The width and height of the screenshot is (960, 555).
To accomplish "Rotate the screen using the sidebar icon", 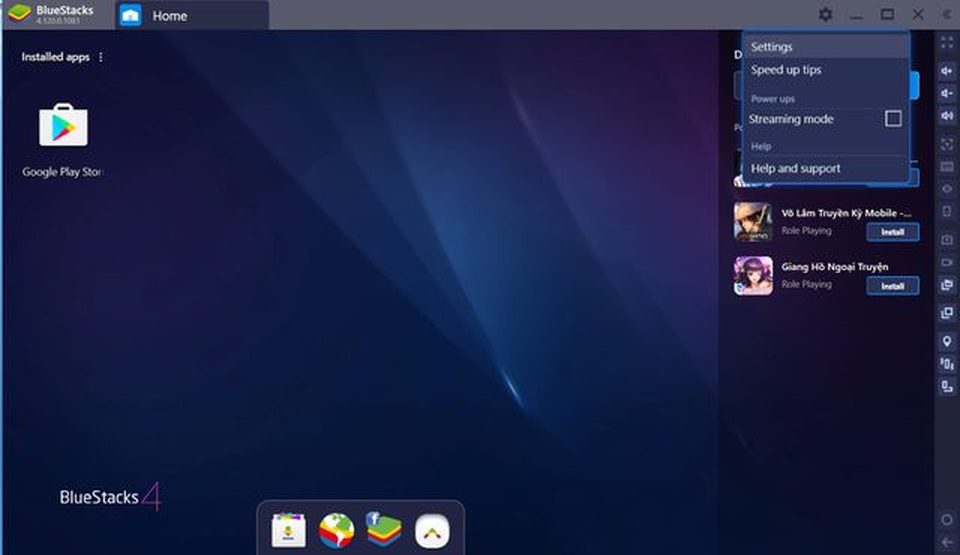I will (x=947, y=386).
